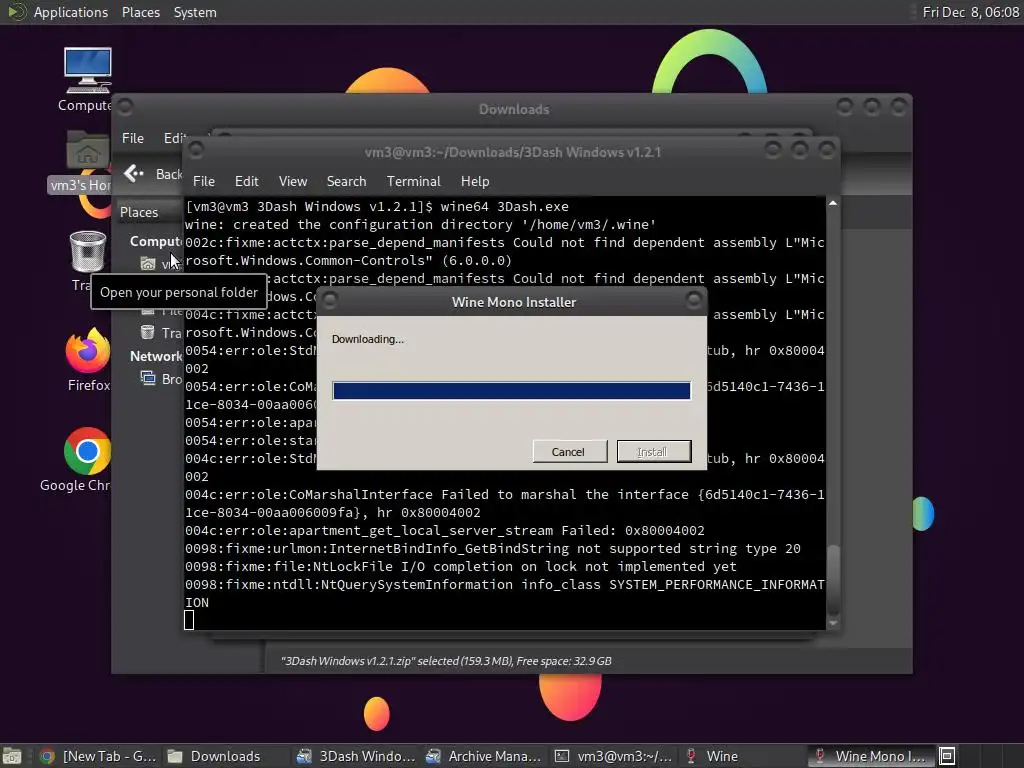
Task: Open the Terminal menu in terminal window
Action: pyautogui.click(x=413, y=181)
